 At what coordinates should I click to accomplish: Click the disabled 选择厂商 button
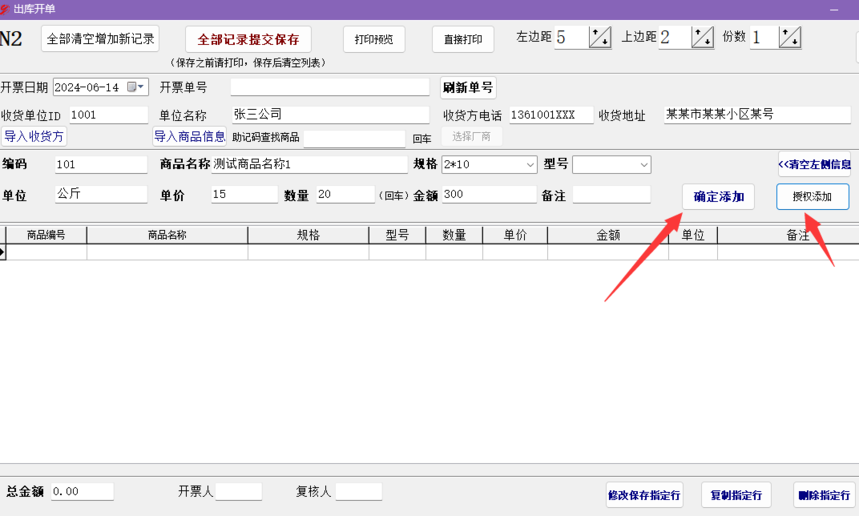[x=471, y=136]
